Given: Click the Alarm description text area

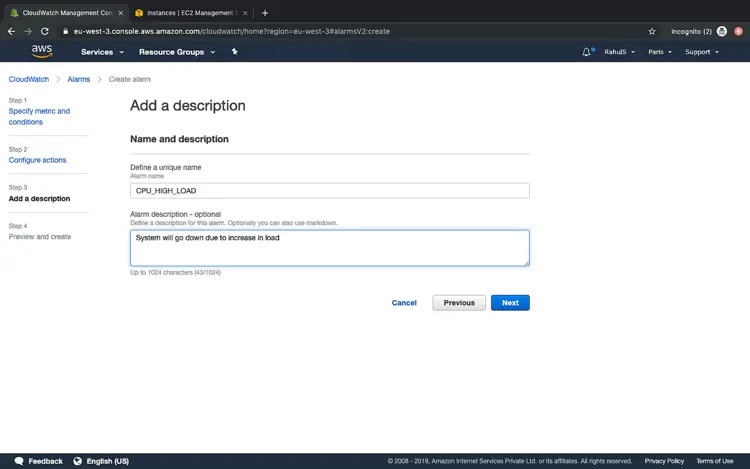Looking at the screenshot, I should pyautogui.click(x=329, y=248).
